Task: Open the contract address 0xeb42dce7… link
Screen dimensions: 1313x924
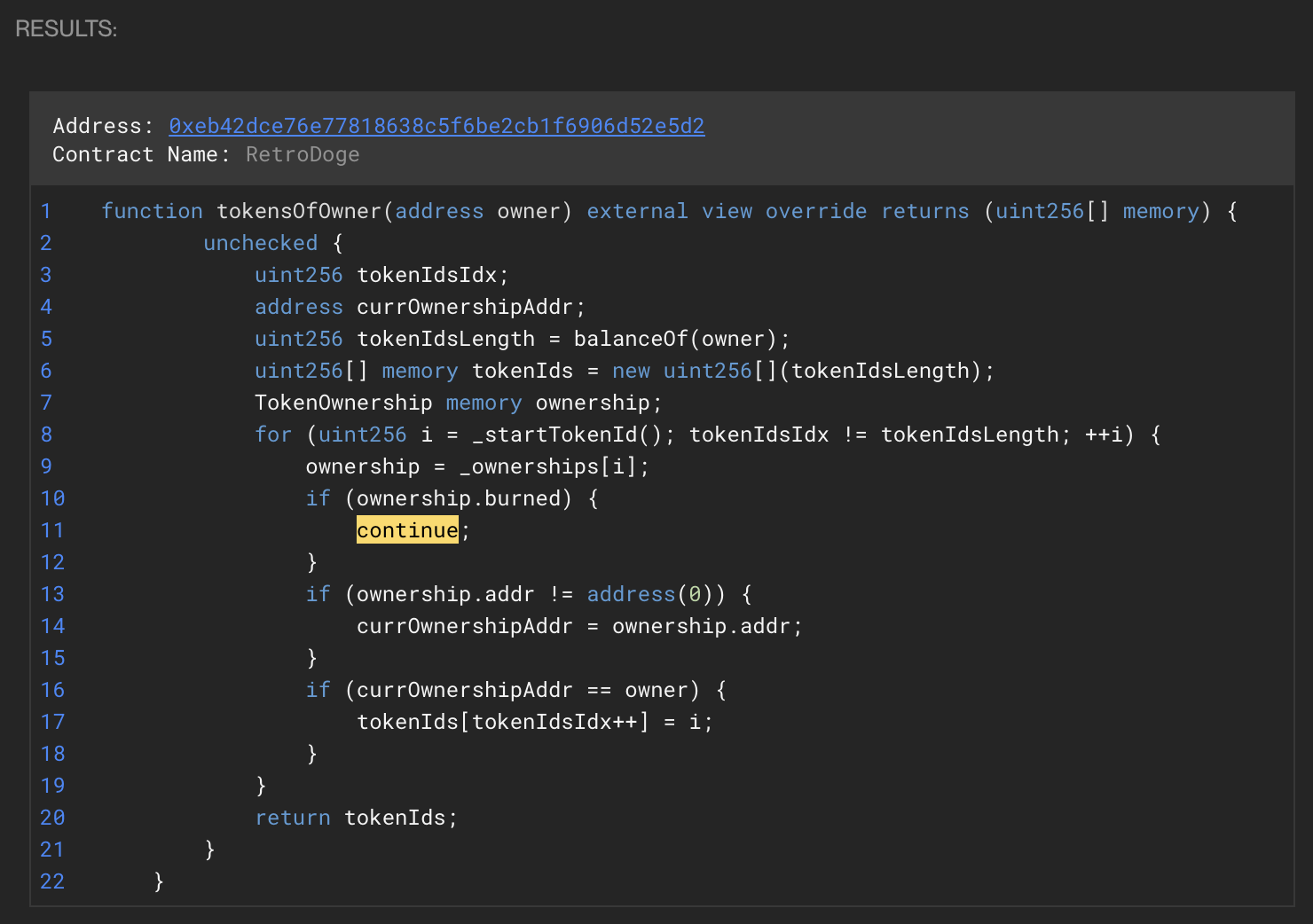Action: point(436,126)
